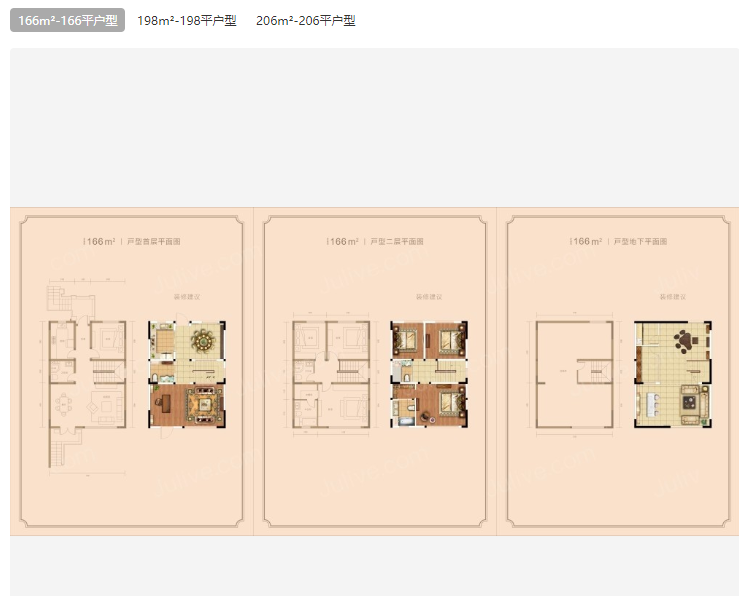Click the staircase in the basement blueprint
739x596 pixels.
tap(598, 374)
